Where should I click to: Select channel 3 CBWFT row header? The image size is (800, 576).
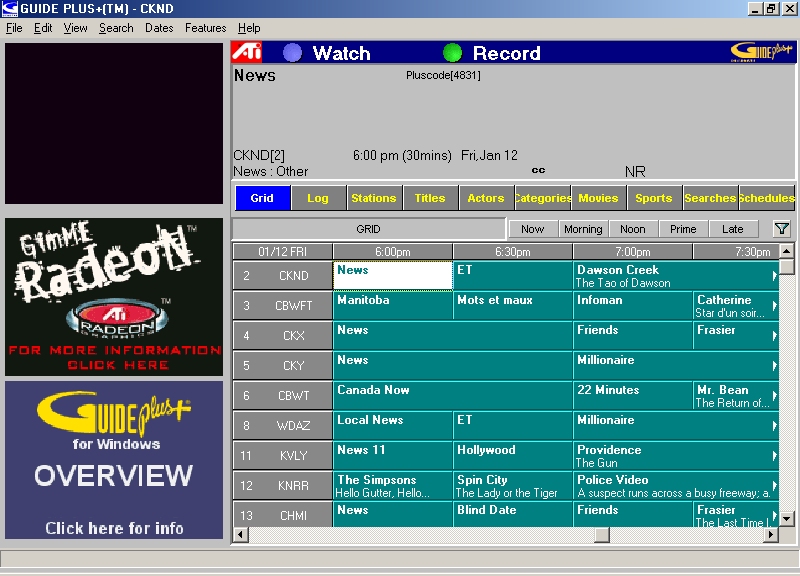click(283, 306)
